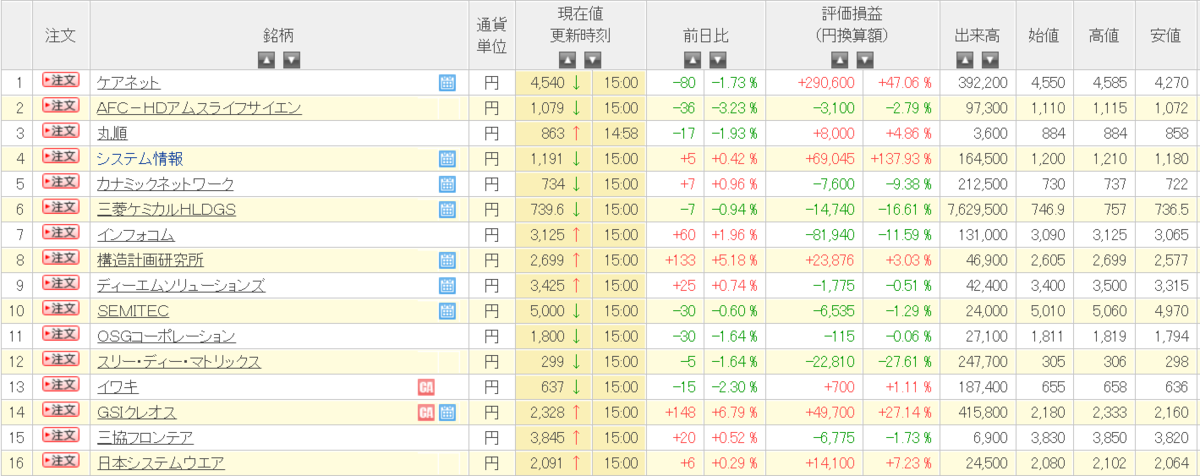This screenshot has width=1200, height=476.
Task: Click 注文 button for スリー・ディー・マトリックス
Action: (x=60, y=360)
